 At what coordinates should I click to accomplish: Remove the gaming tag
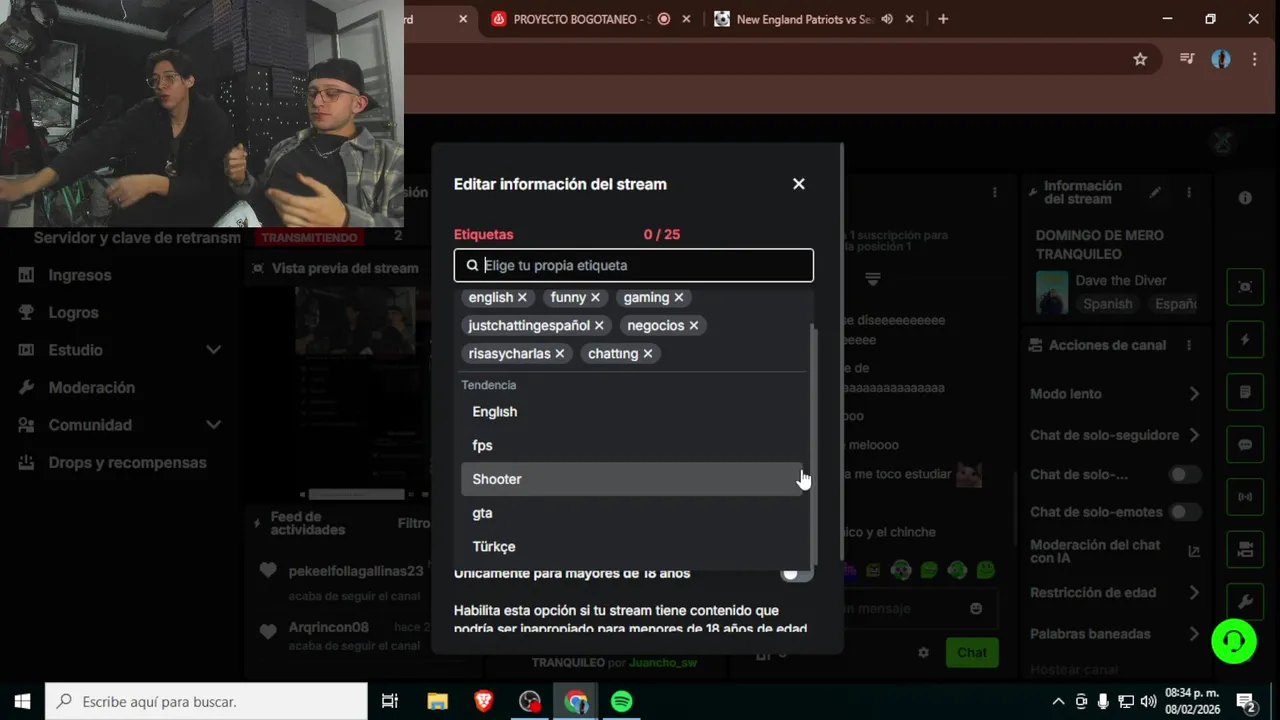pos(679,297)
